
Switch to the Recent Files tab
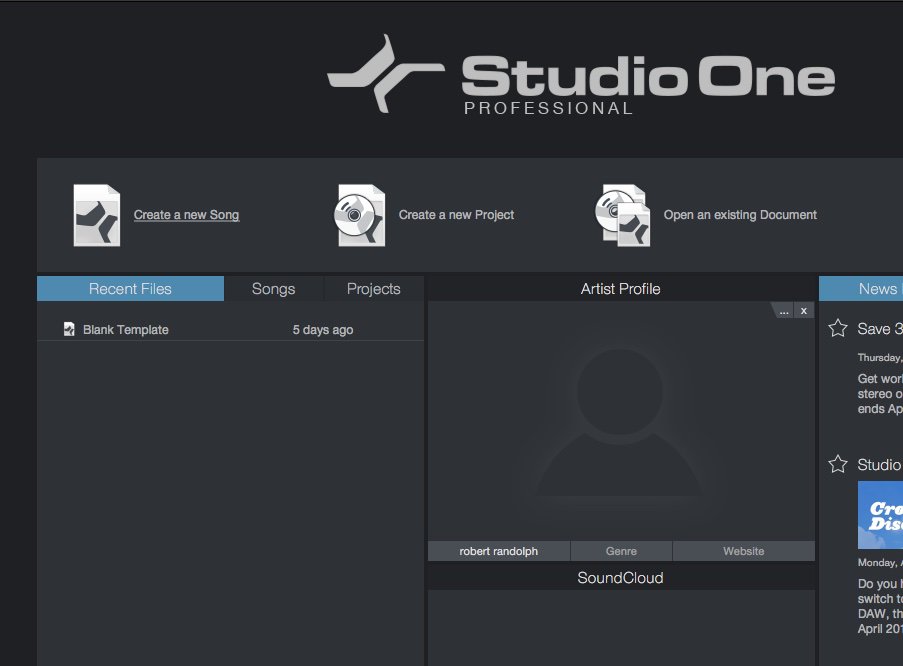click(x=130, y=289)
